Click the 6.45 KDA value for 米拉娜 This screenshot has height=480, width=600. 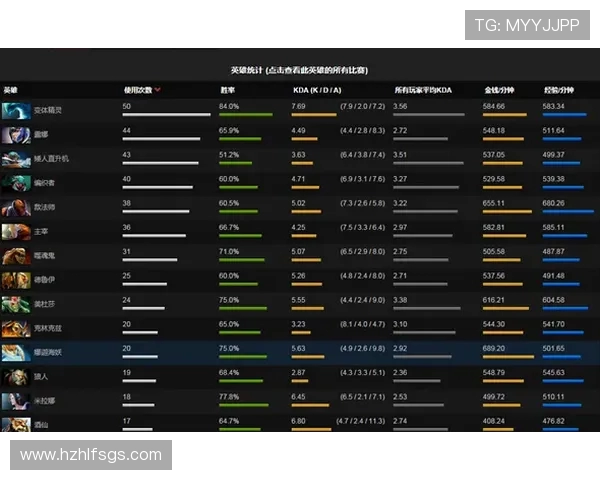(x=298, y=397)
